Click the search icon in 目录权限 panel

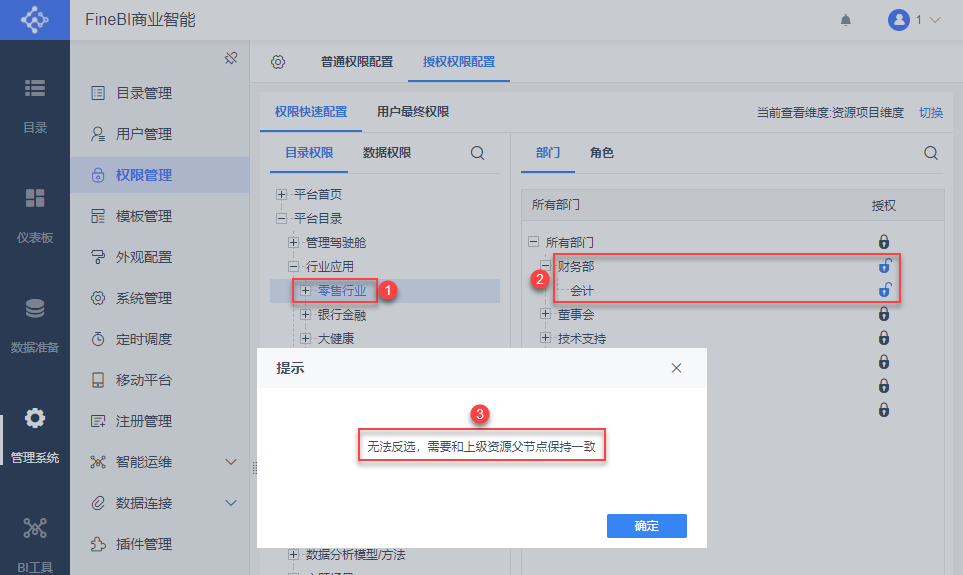[477, 153]
